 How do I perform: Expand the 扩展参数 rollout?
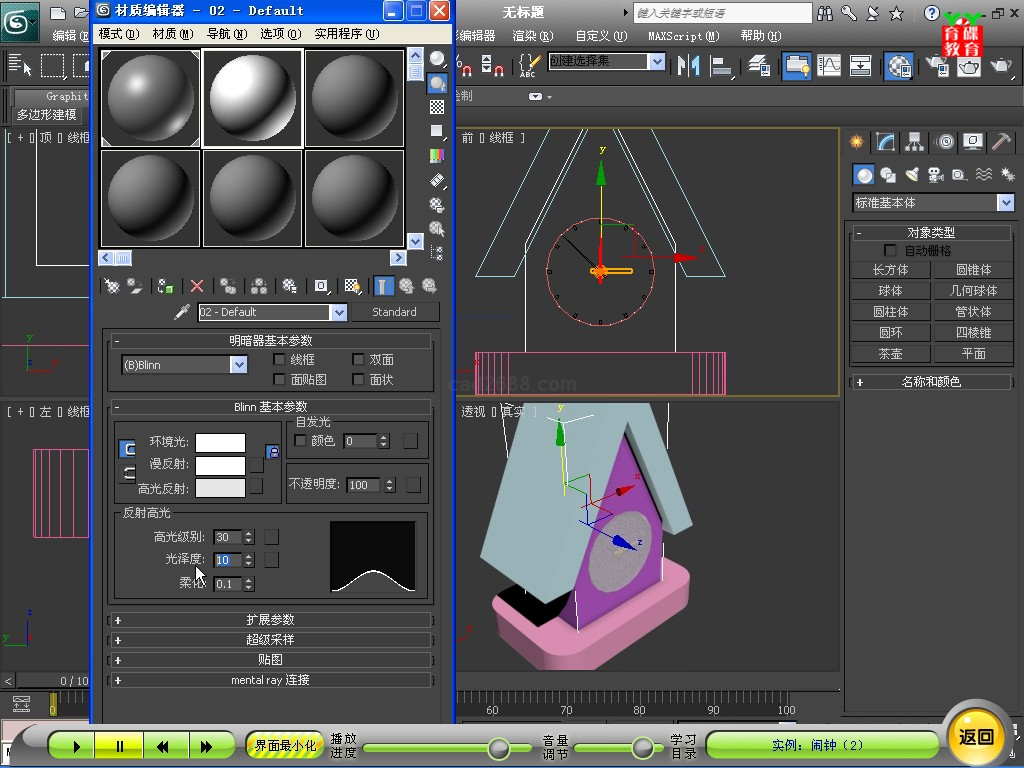(x=271, y=620)
